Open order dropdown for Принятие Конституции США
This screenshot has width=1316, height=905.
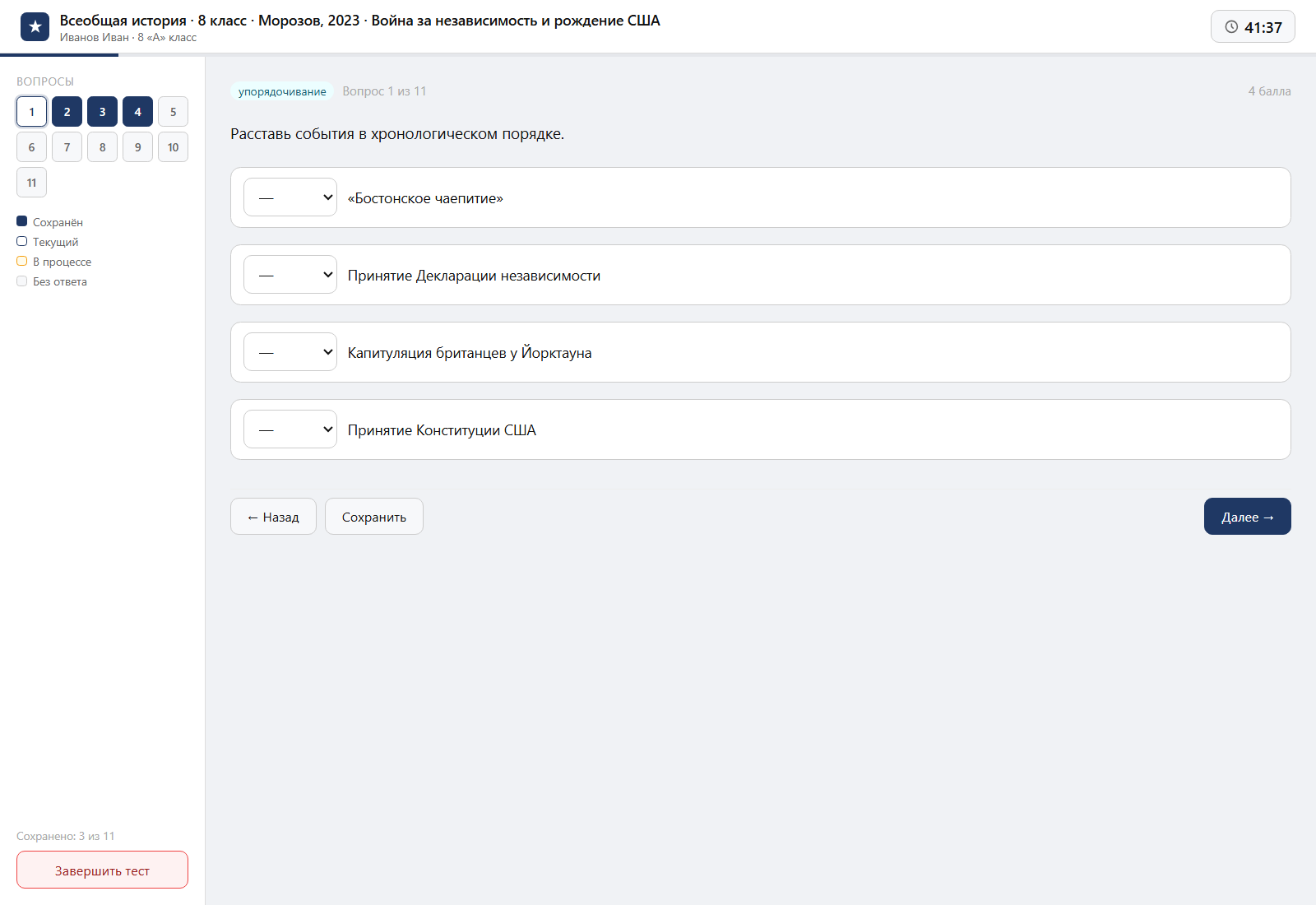[x=290, y=429]
